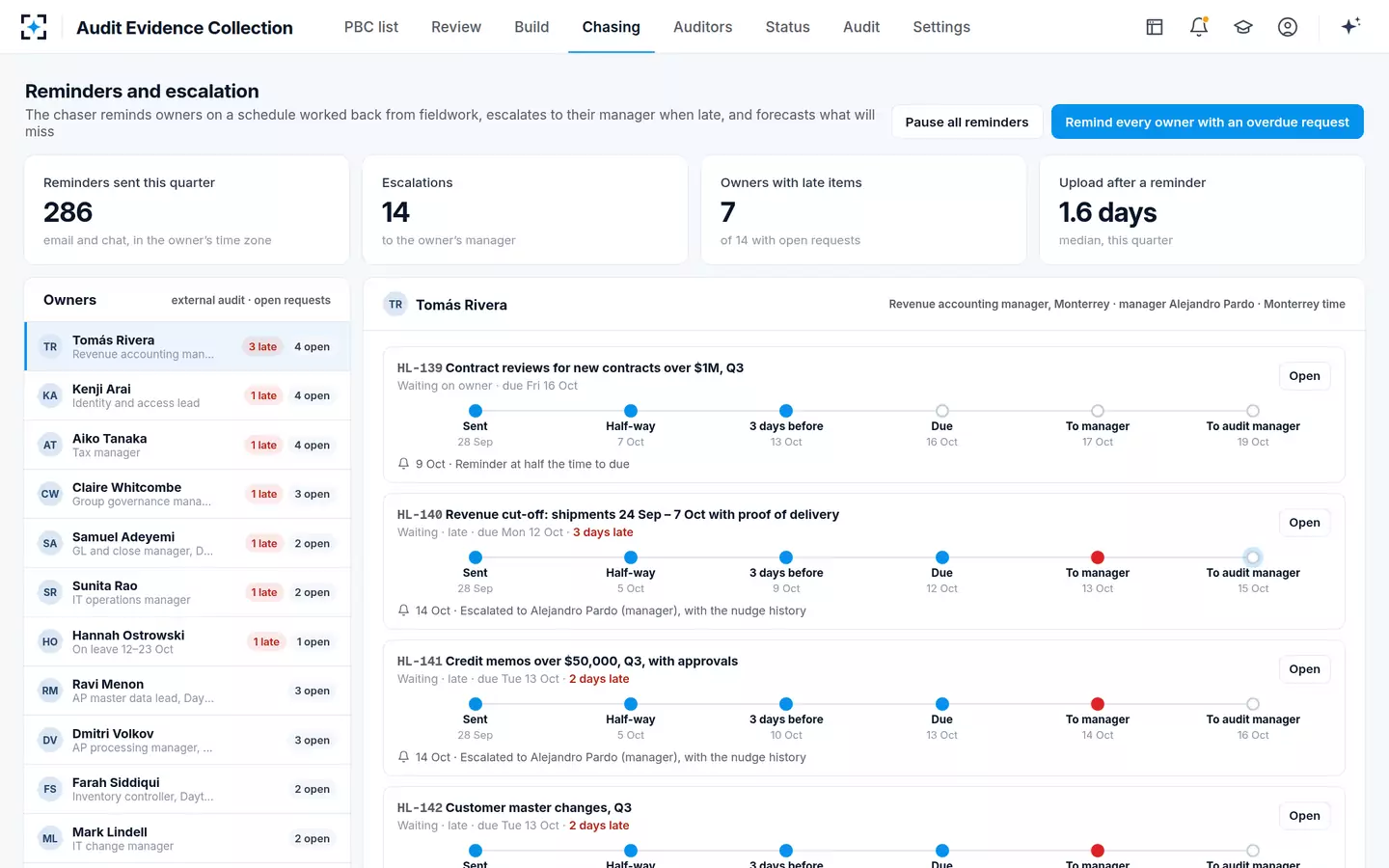
Task: Click Kenji Arai's KA avatar
Action: (x=50, y=395)
